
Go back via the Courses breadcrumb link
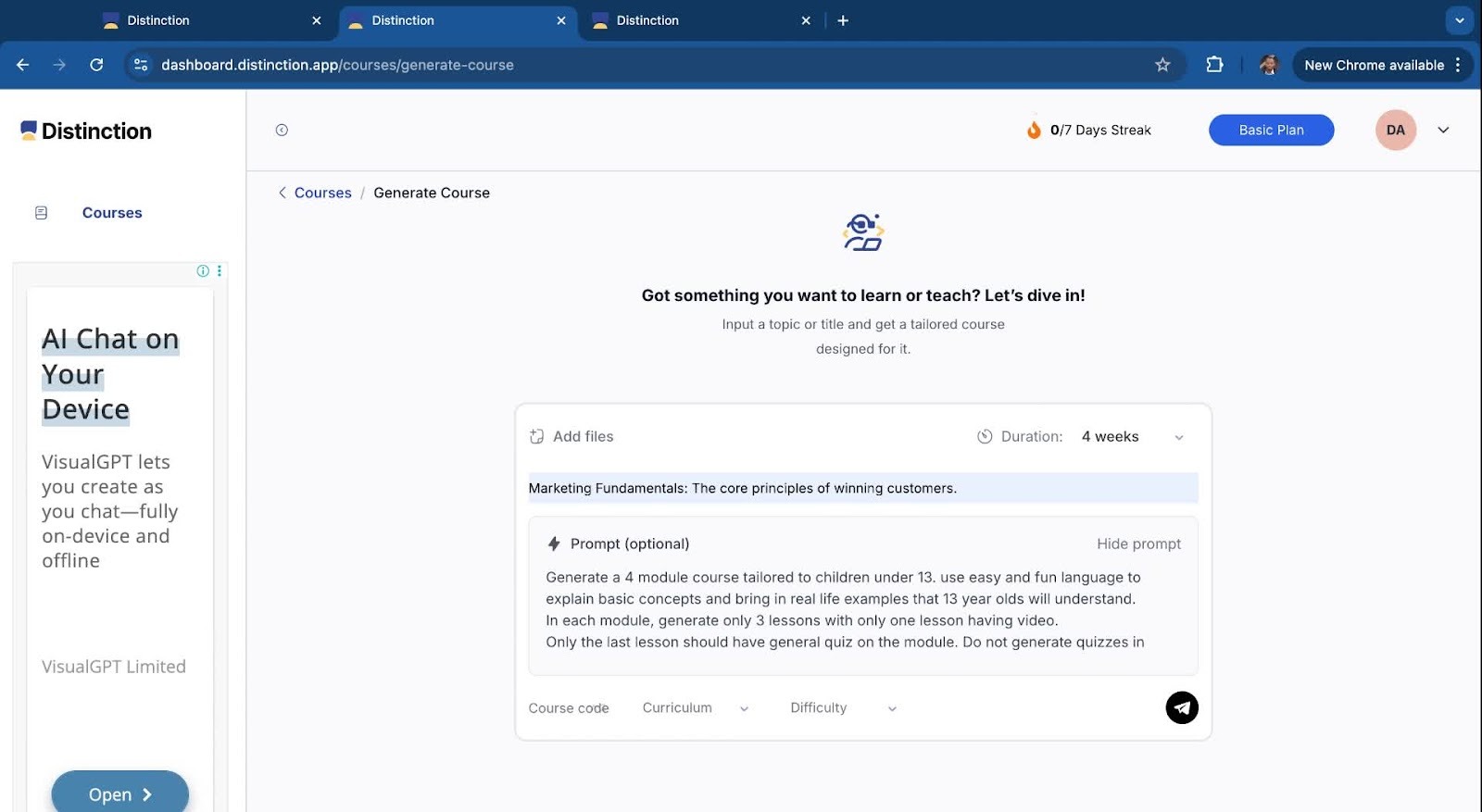[322, 193]
